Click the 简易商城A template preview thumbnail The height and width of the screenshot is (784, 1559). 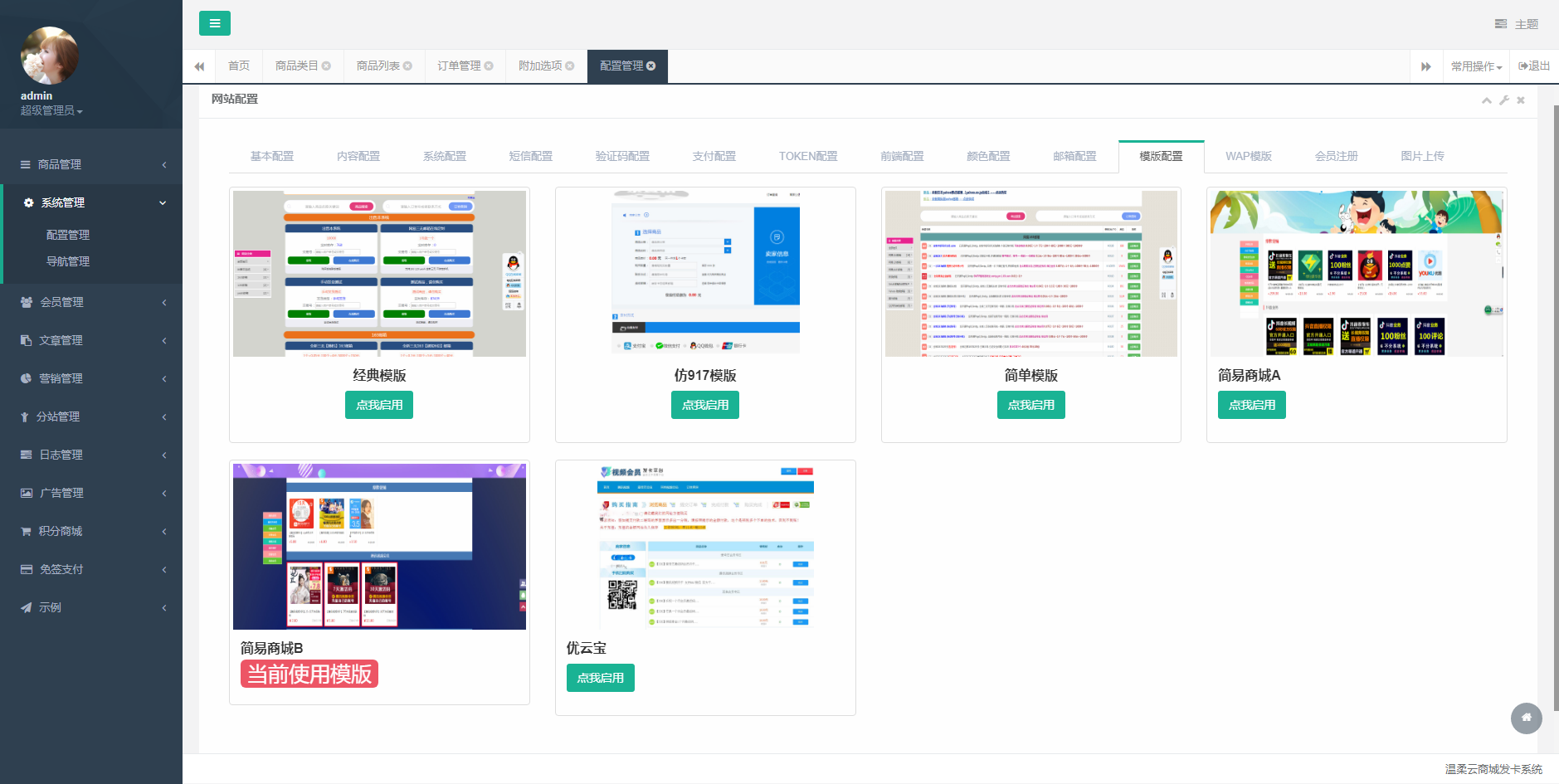1356,274
